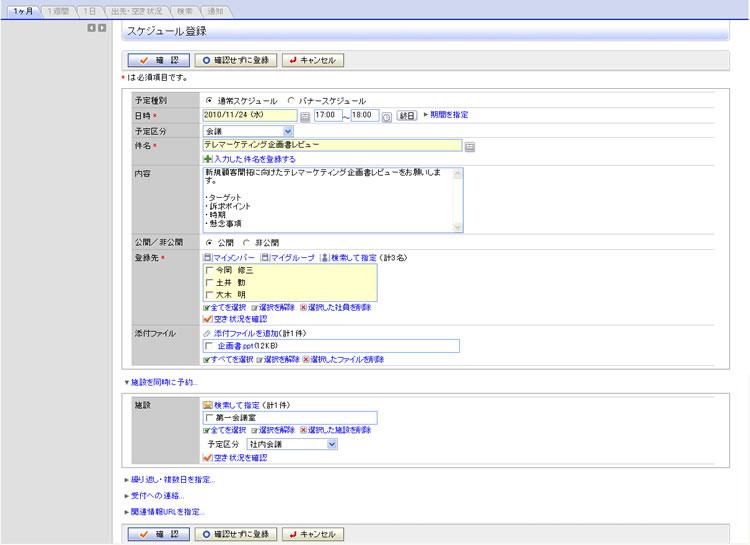
Task: Expand 関連情報URLを指定
Action: [x=165, y=512]
